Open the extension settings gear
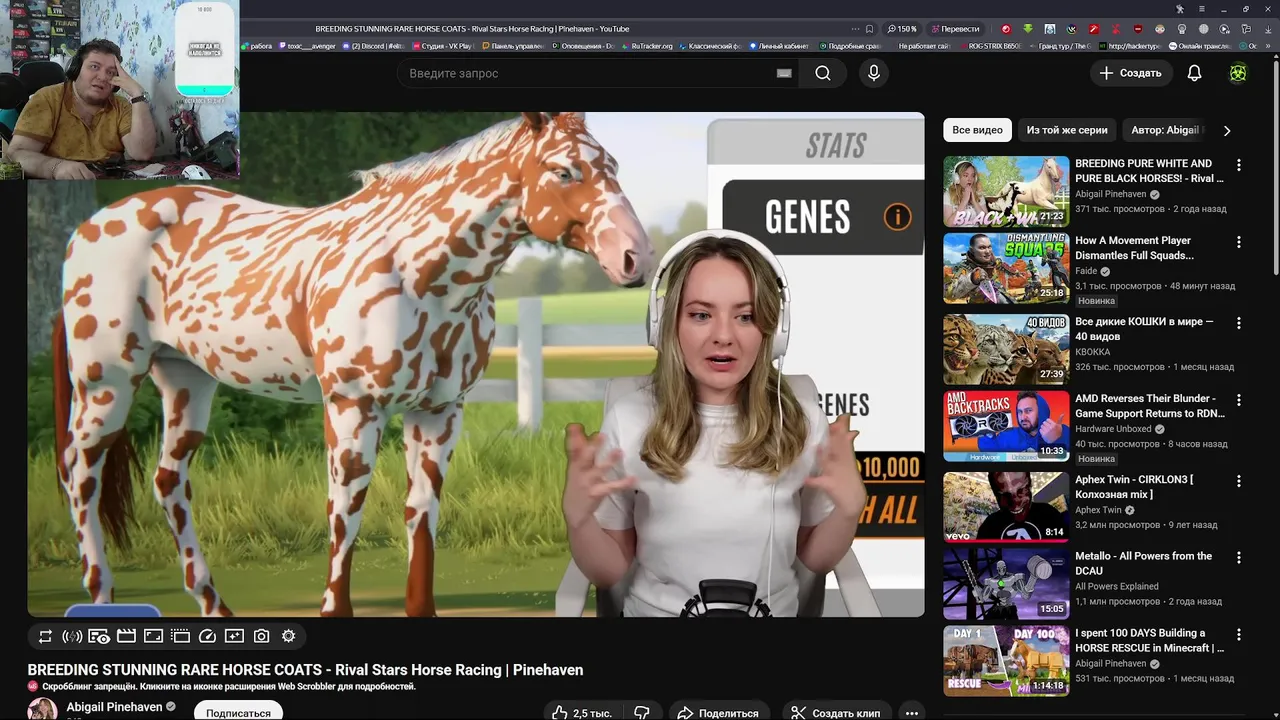Screen dimensions: 1280x720 coord(288,636)
